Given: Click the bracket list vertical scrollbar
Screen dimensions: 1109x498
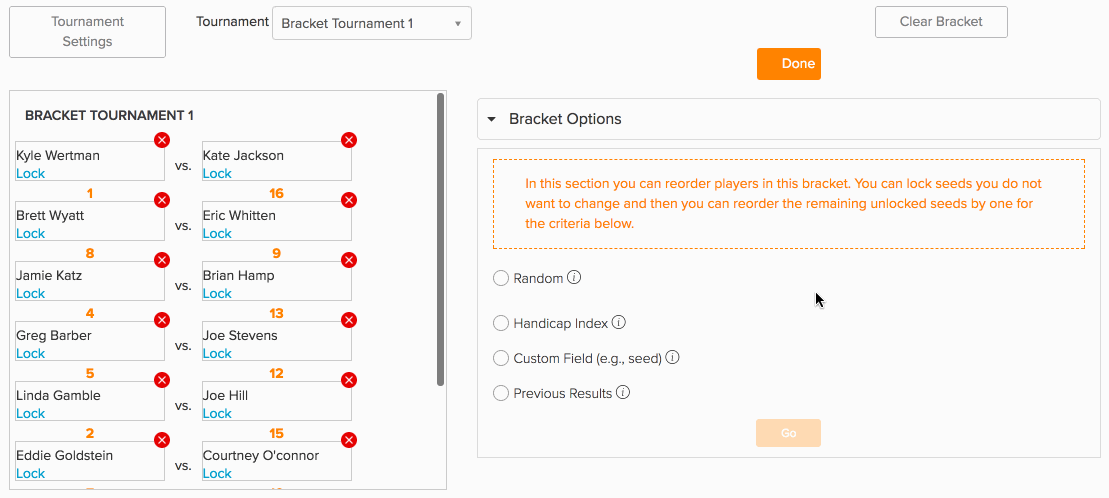Looking at the screenshot, I should coord(441,239).
